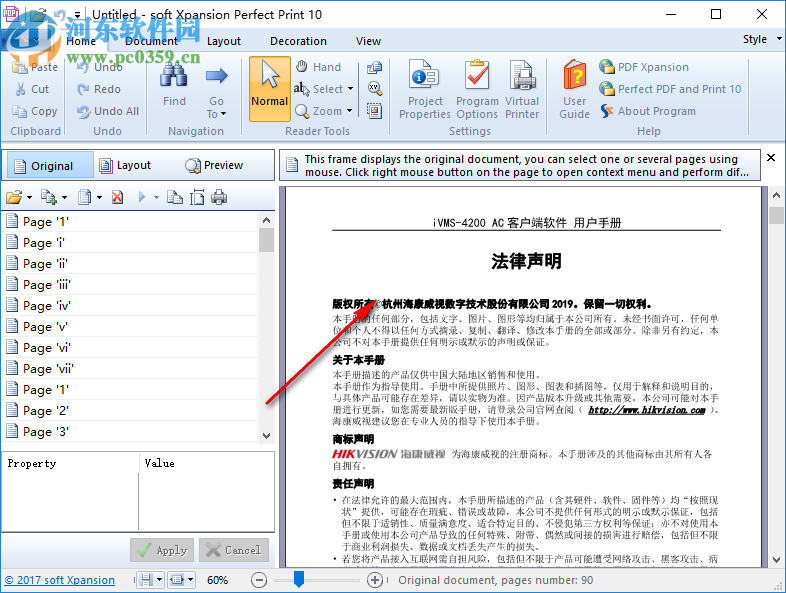
Task: Click the select pages icon
Action: point(84,197)
